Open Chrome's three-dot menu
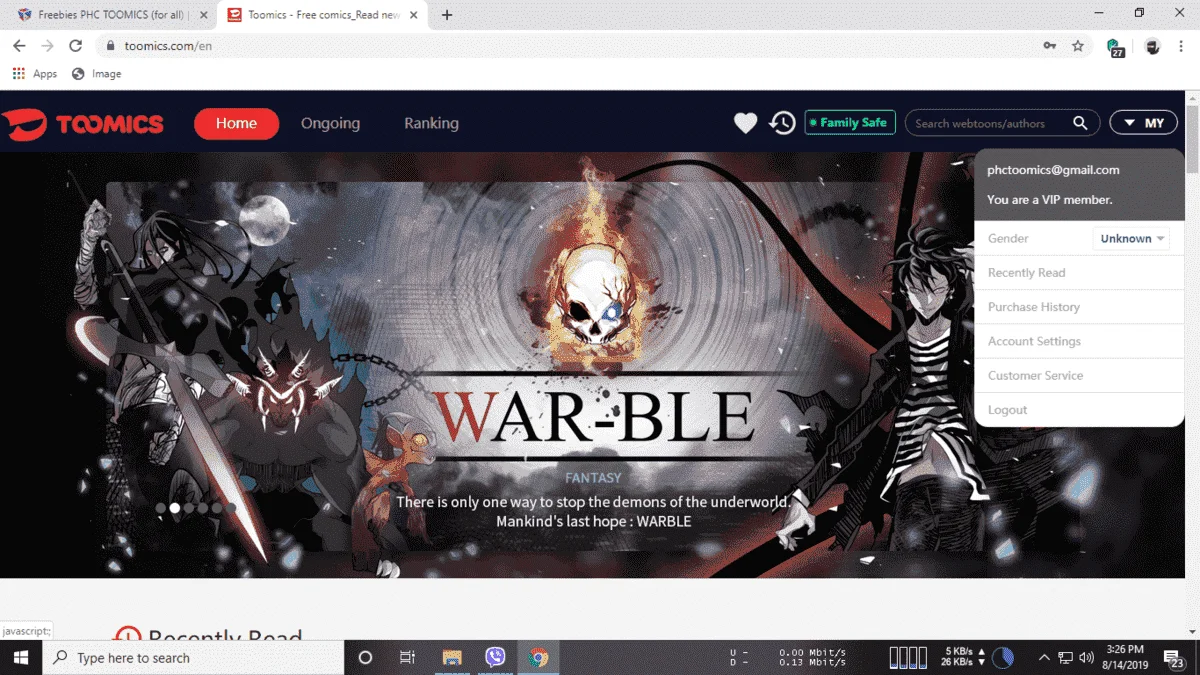Viewport: 1200px width, 675px height. point(1181,46)
